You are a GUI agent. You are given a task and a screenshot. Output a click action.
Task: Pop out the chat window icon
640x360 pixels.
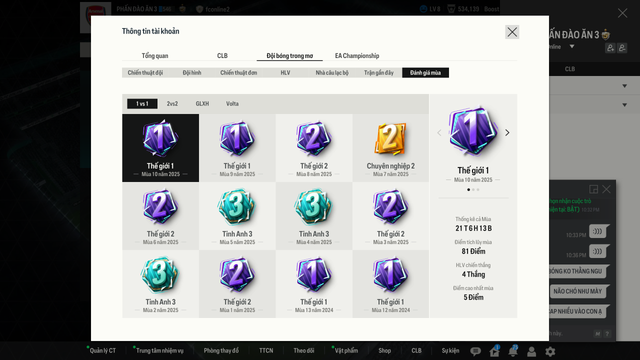coord(593,189)
